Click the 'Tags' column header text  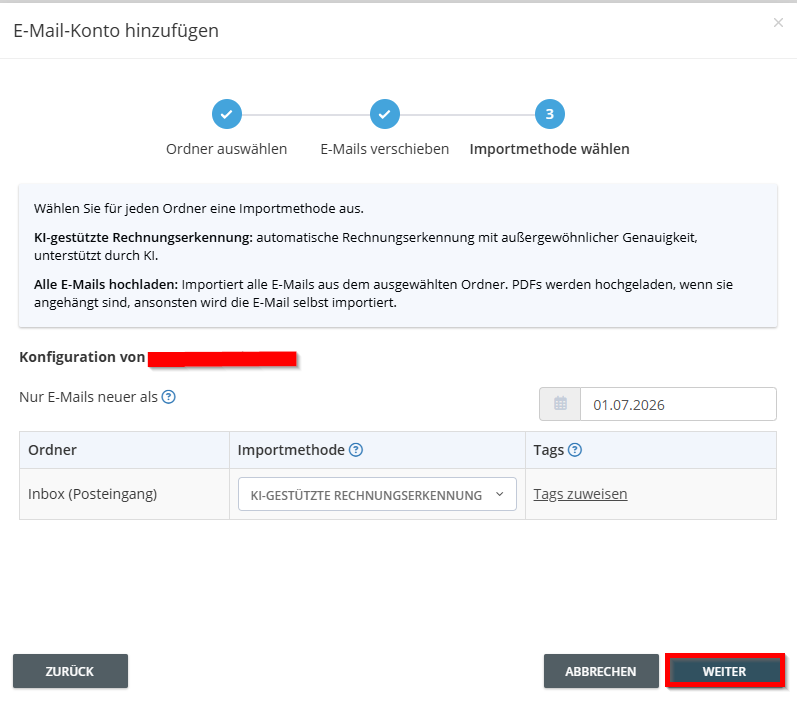548,450
